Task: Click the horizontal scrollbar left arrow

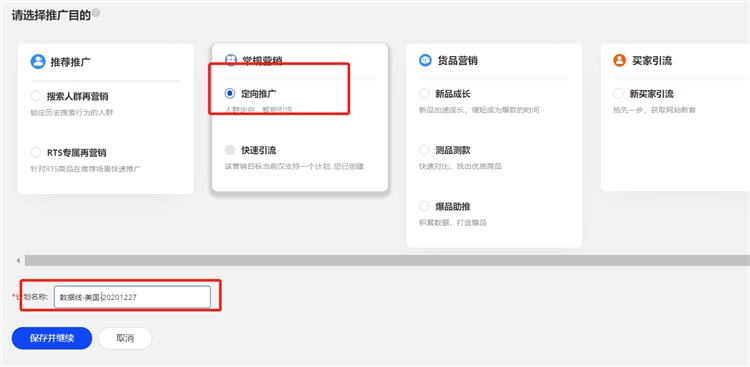Action: pyautogui.click(x=18, y=260)
